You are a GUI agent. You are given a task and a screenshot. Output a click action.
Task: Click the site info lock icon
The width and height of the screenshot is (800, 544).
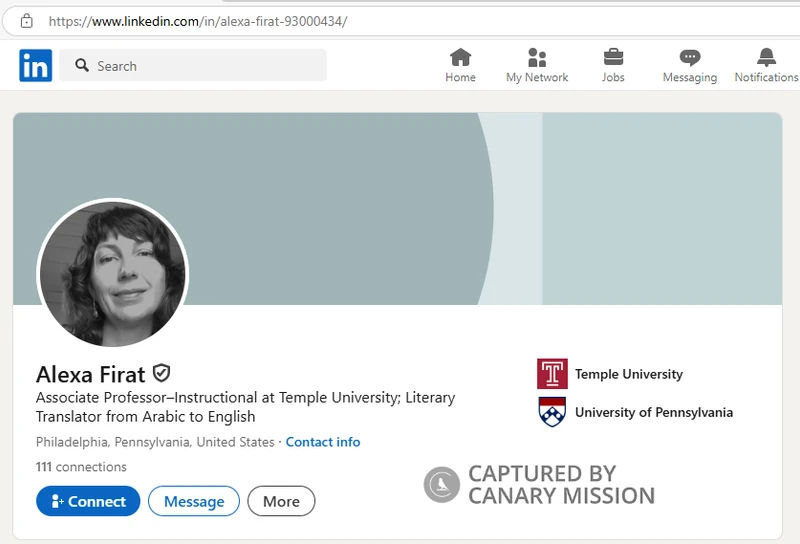pos(27,20)
